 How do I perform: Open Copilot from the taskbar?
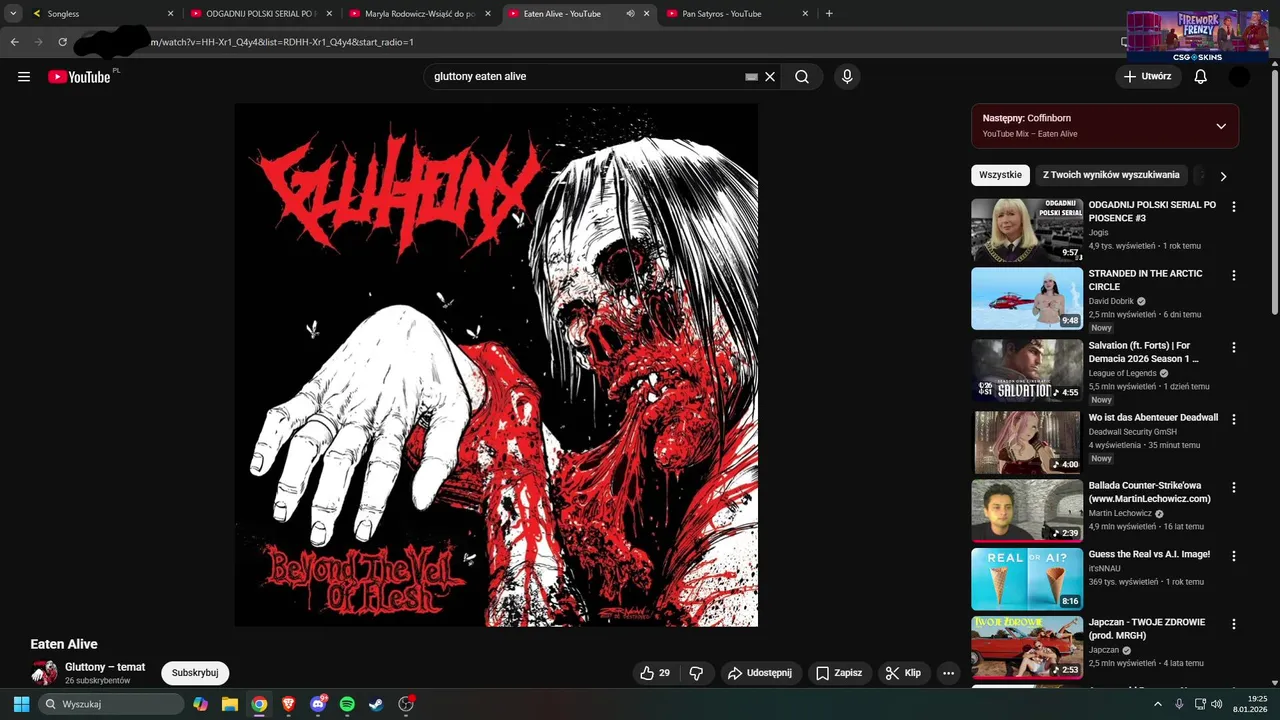click(201, 704)
